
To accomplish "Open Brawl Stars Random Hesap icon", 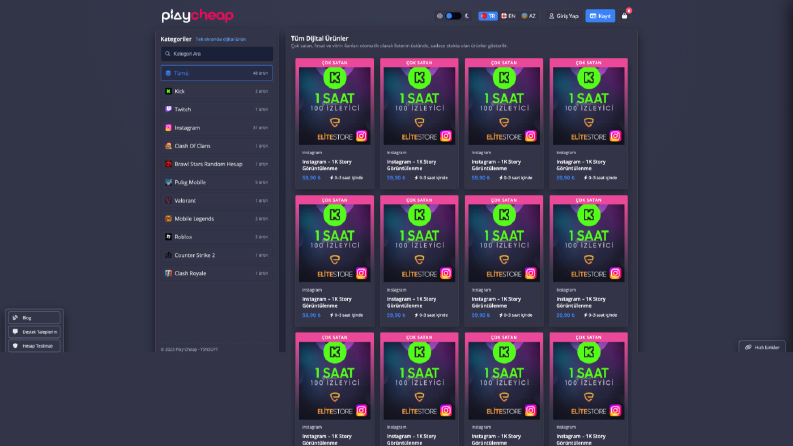I will pos(168,164).
